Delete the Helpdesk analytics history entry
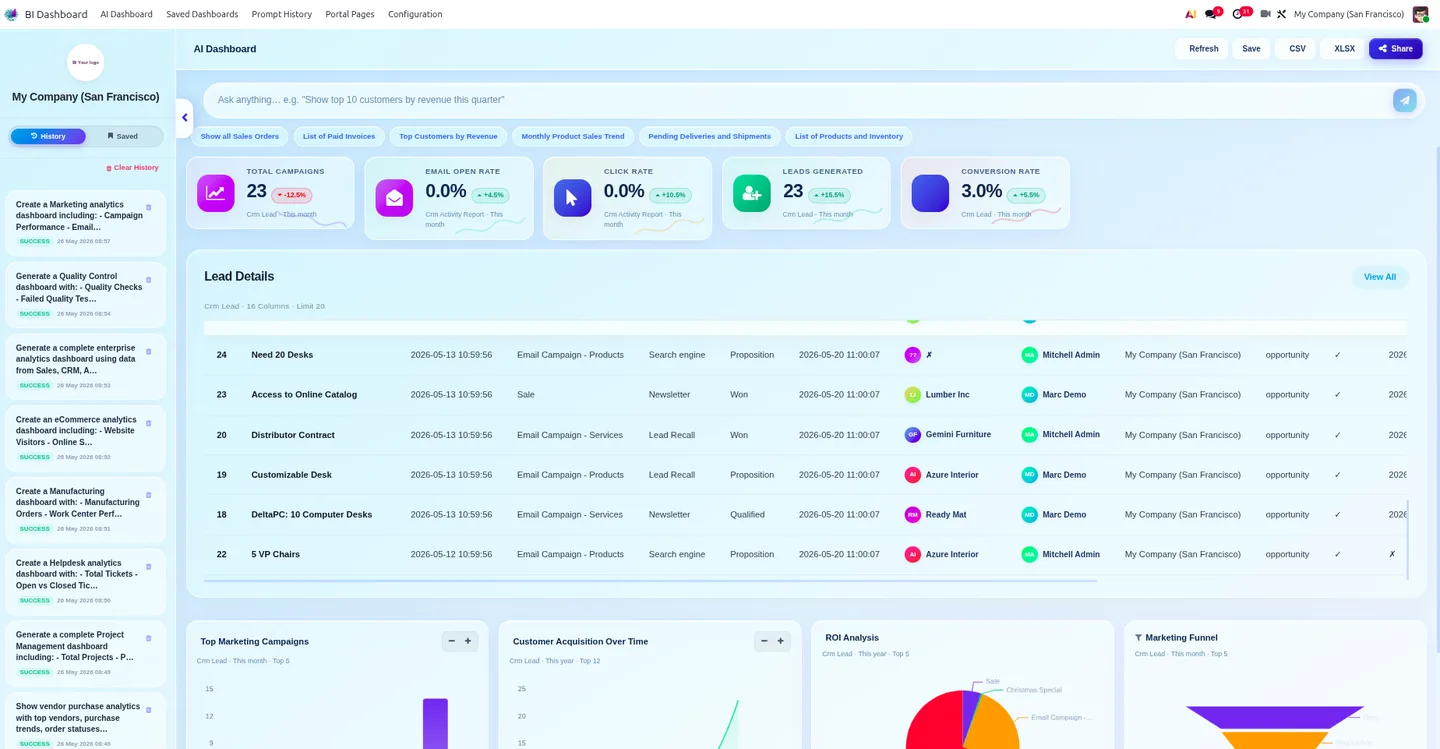 click(149, 566)
